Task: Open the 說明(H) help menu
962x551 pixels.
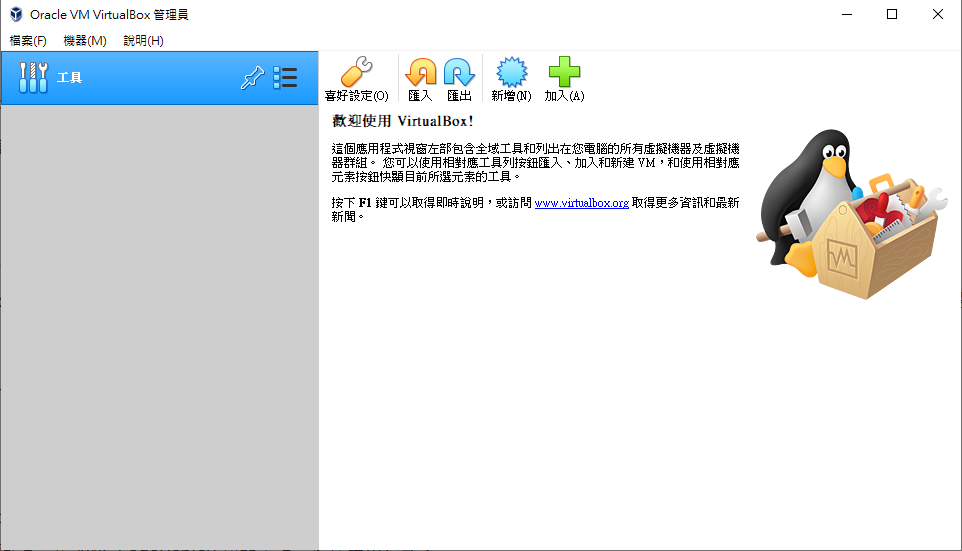Action: pyautogui.click(x=143, y=40)
